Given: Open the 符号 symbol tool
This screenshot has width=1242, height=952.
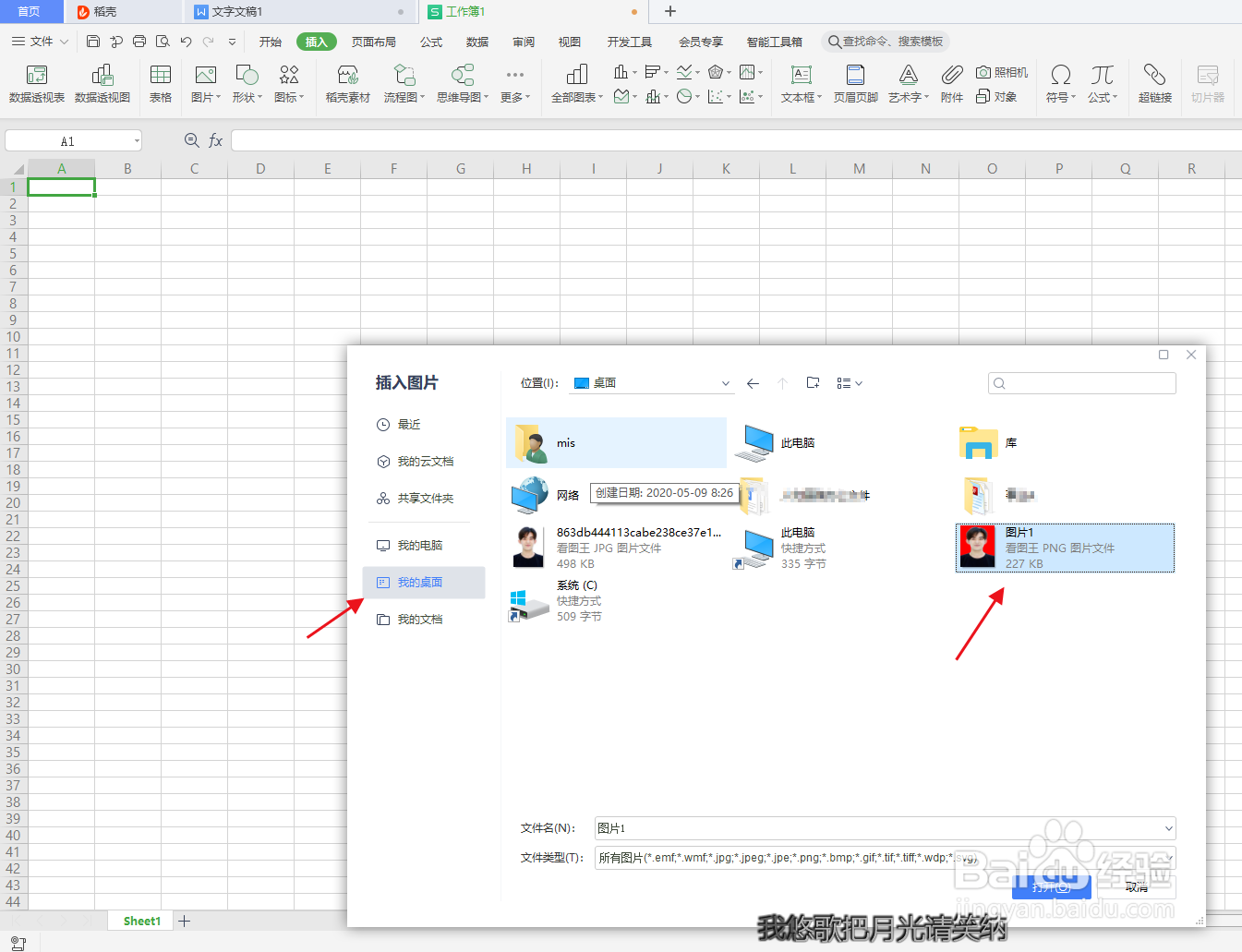Looking at the screenshot, I should pyautogui.click(x=1061, y=83).
